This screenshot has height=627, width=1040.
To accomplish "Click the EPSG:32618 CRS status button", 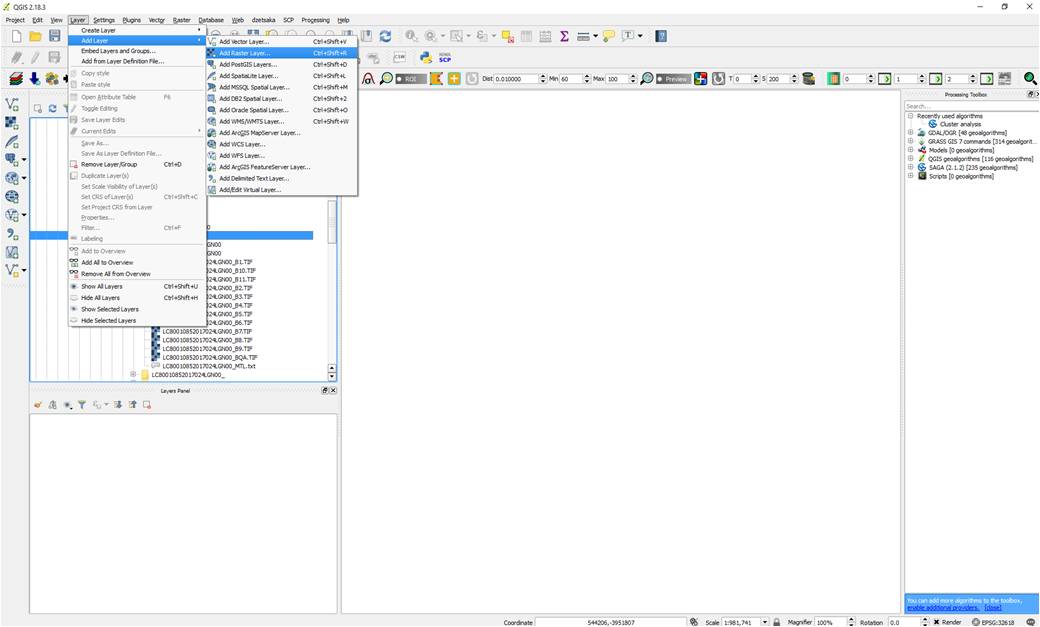I will [993, 622].
